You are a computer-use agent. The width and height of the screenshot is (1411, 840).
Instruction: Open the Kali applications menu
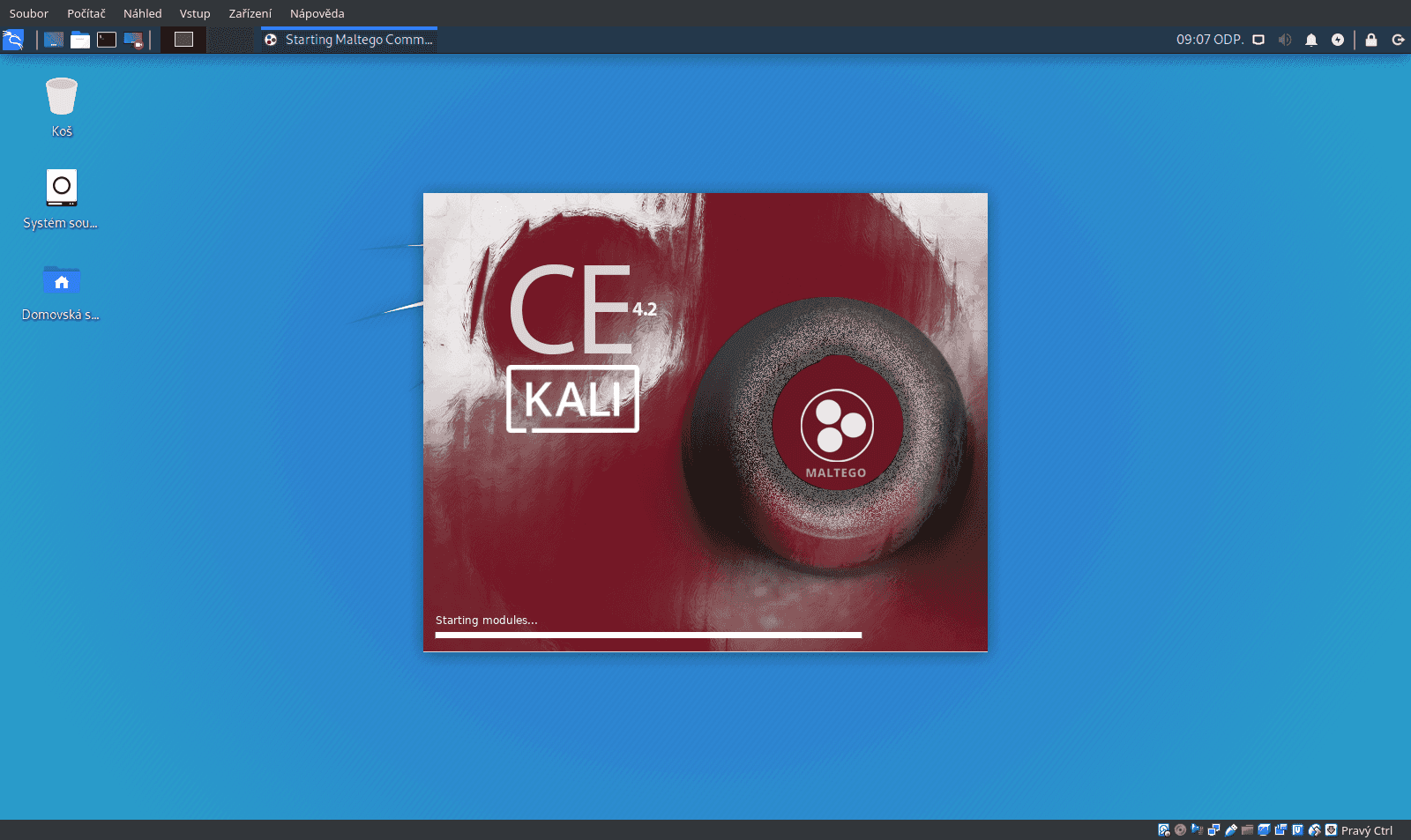pos(13,39)
